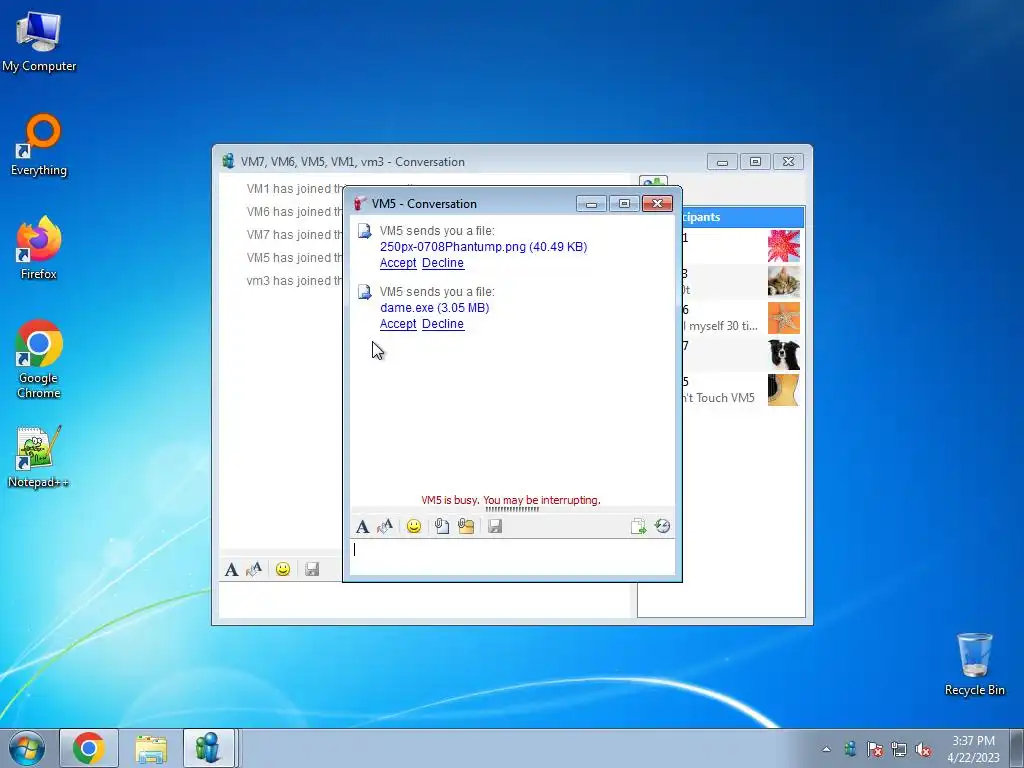Click the dame.exe (3.05 MB) file name
Viewport: 1024px width, 768px height.
point(434,308)
